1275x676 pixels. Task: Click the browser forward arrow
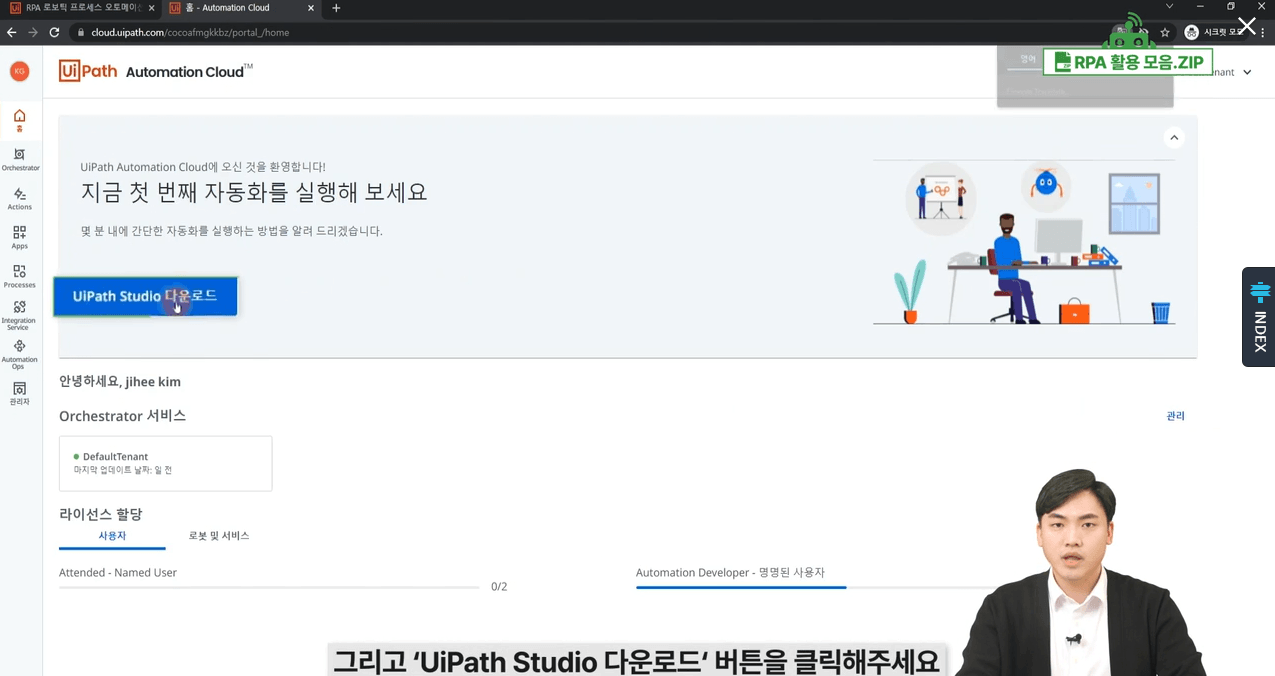pyautogui.click(x=33, y=32)
